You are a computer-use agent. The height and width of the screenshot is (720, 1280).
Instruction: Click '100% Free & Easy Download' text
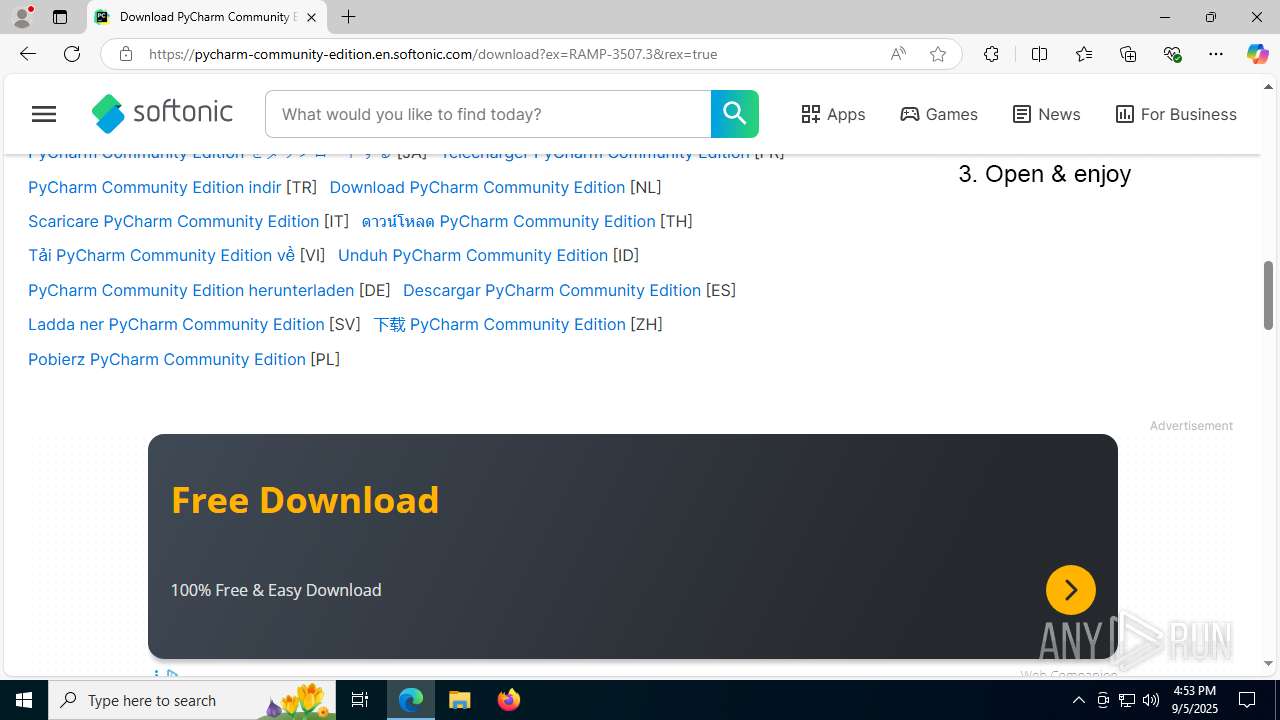276,590
